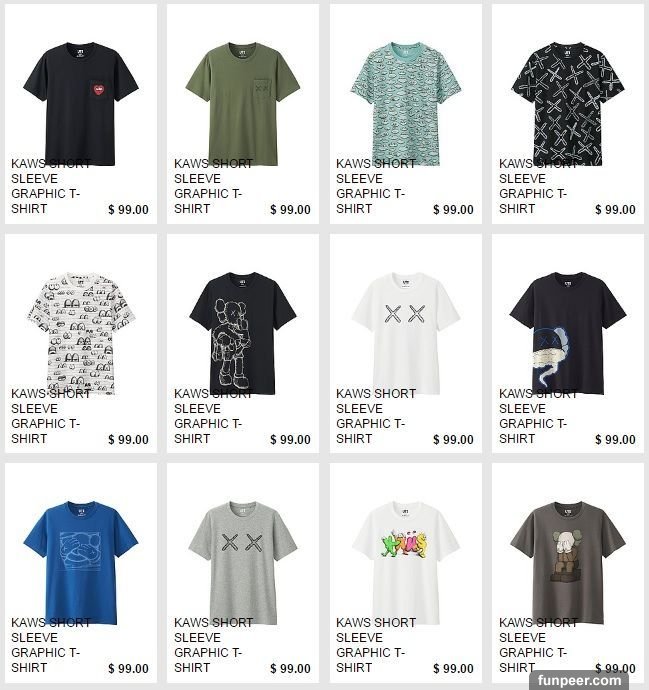Image resolution: width=649 pixels, height=690 pixels.
Task: View the black shirt with white X pattern
Action: [x=568, y=104]
